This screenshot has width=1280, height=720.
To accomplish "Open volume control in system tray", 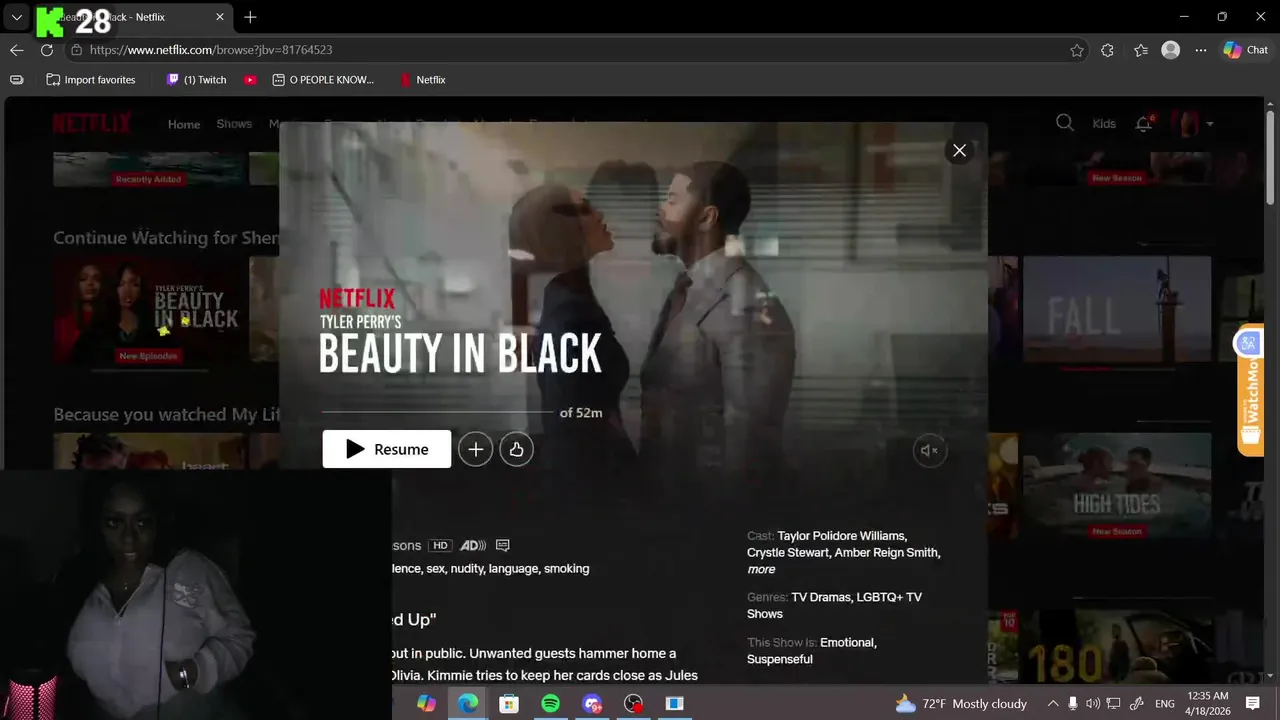I will 1092,704.
